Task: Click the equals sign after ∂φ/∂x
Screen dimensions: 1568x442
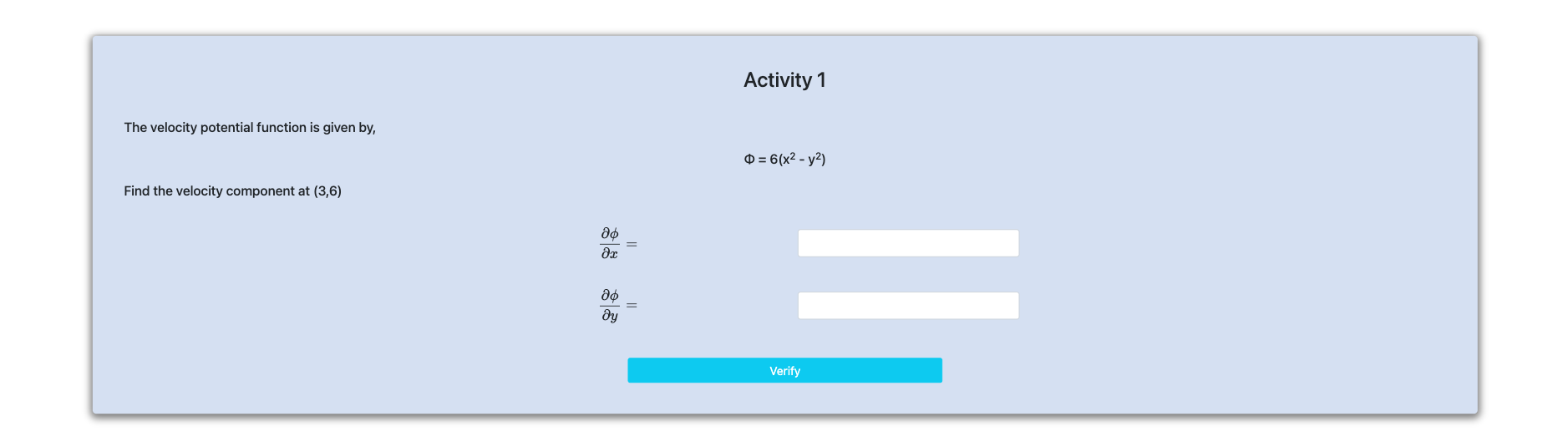Action: tap(632, 245)
